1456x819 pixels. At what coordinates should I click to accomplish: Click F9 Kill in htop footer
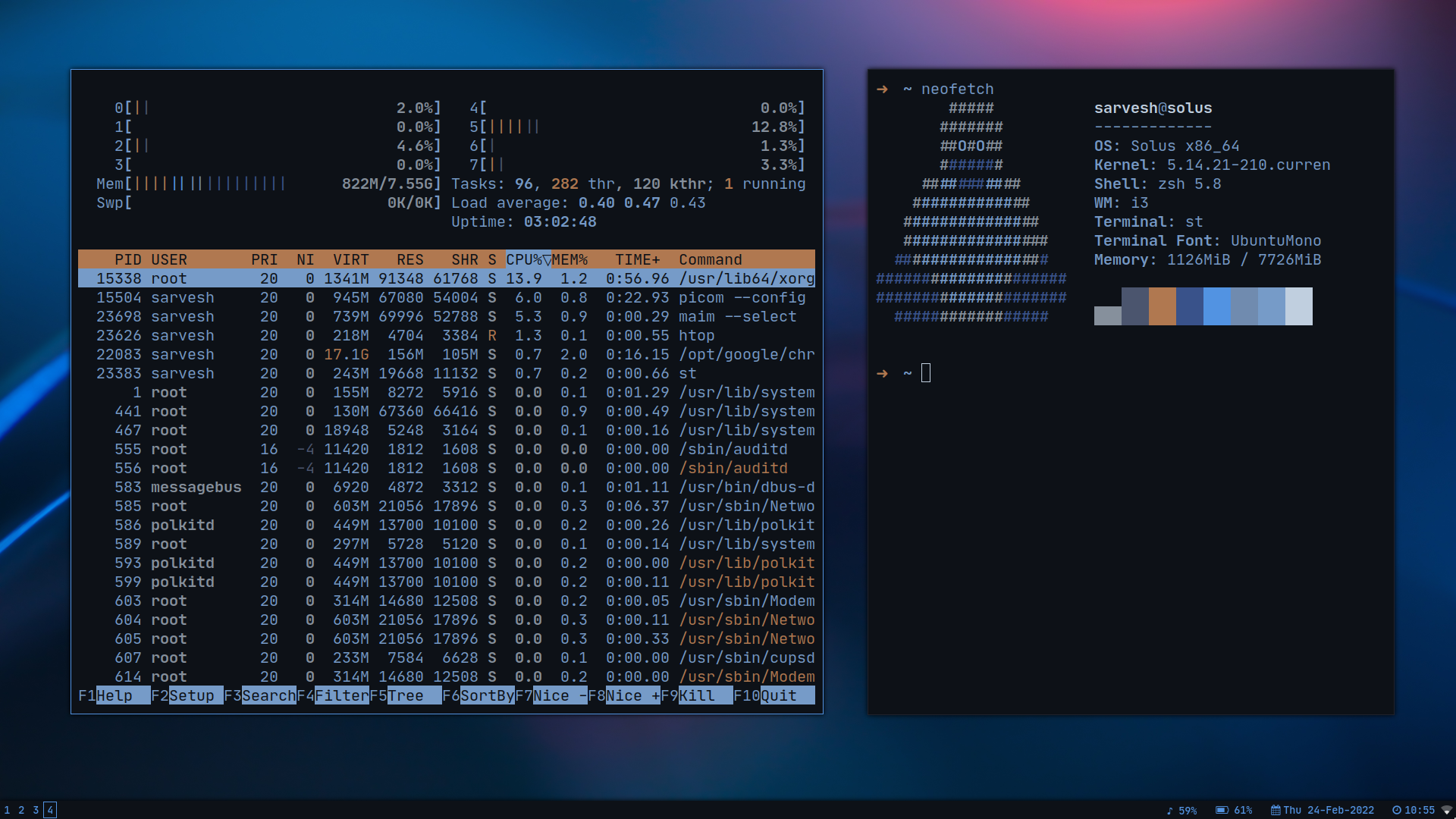coord(696,695)
